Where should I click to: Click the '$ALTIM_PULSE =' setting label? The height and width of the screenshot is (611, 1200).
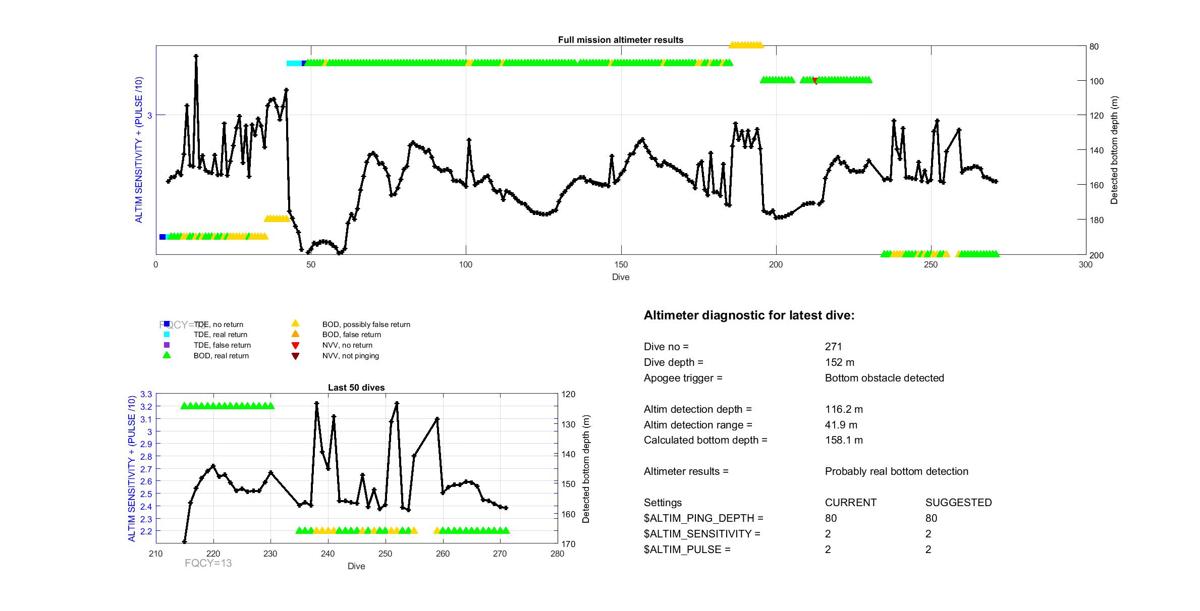(687, 550)
